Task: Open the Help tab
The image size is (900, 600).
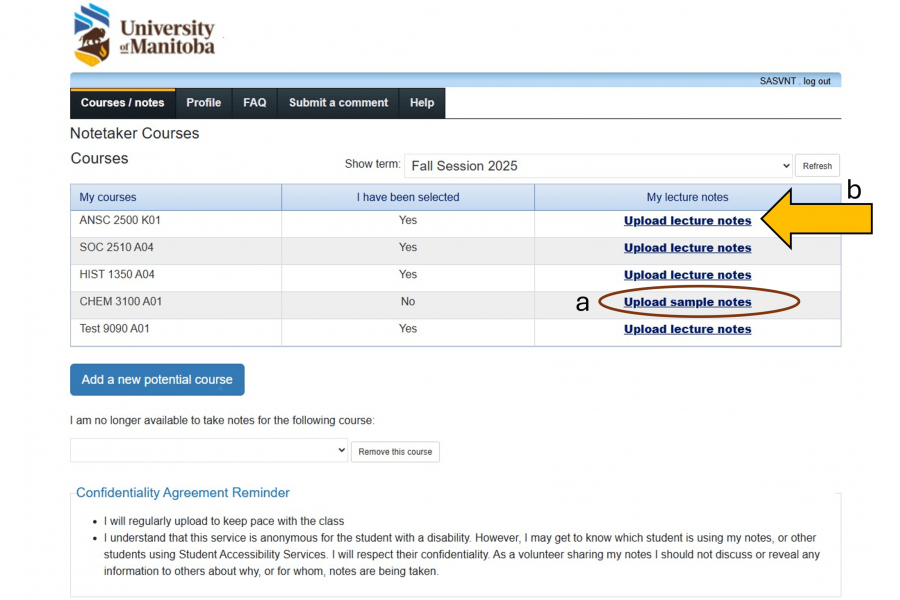Action: (421, 102)
